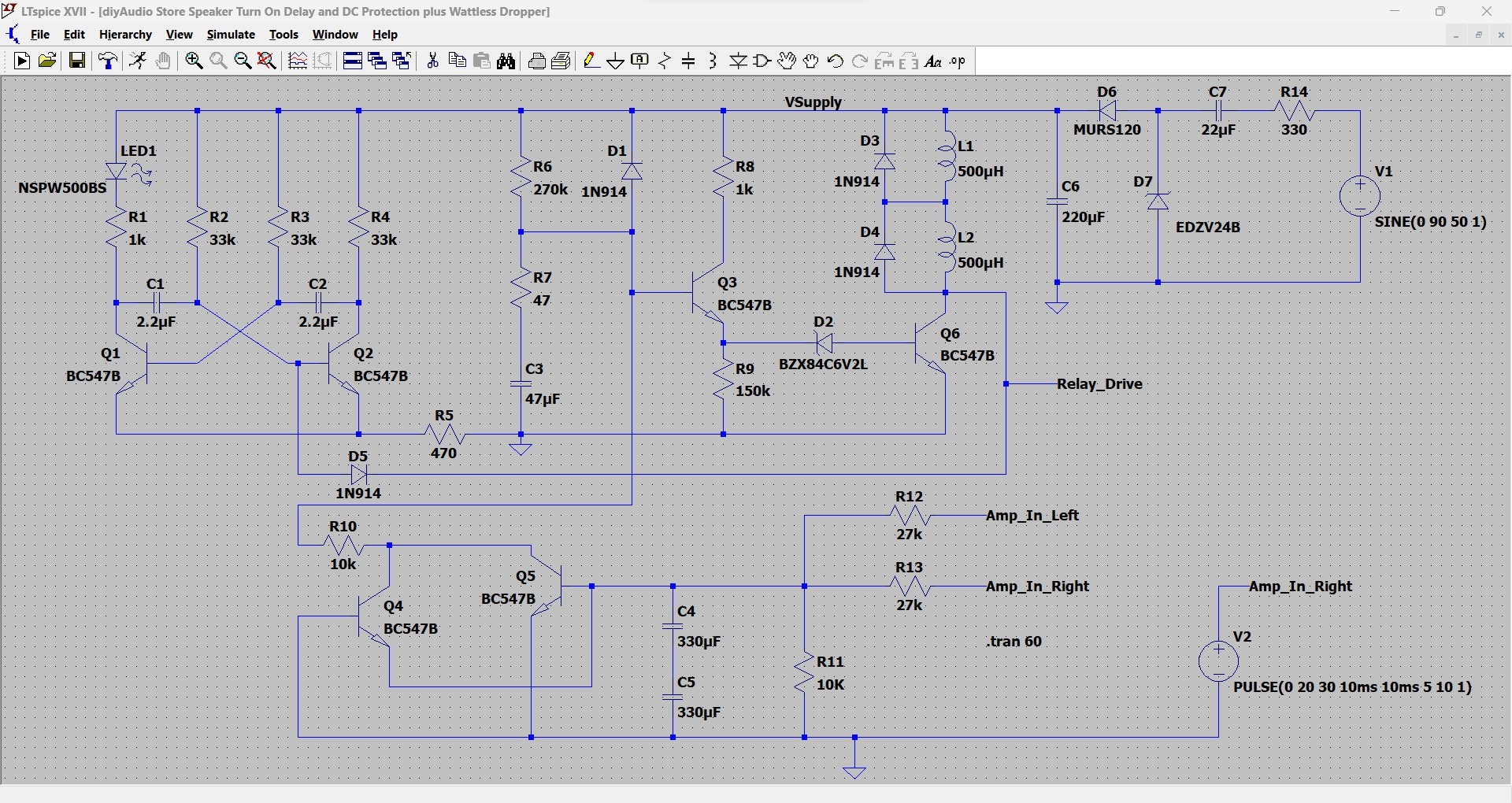Select the SPICE directive .op tool
This screenshot has height=803, width=1512.
[958, 61]
